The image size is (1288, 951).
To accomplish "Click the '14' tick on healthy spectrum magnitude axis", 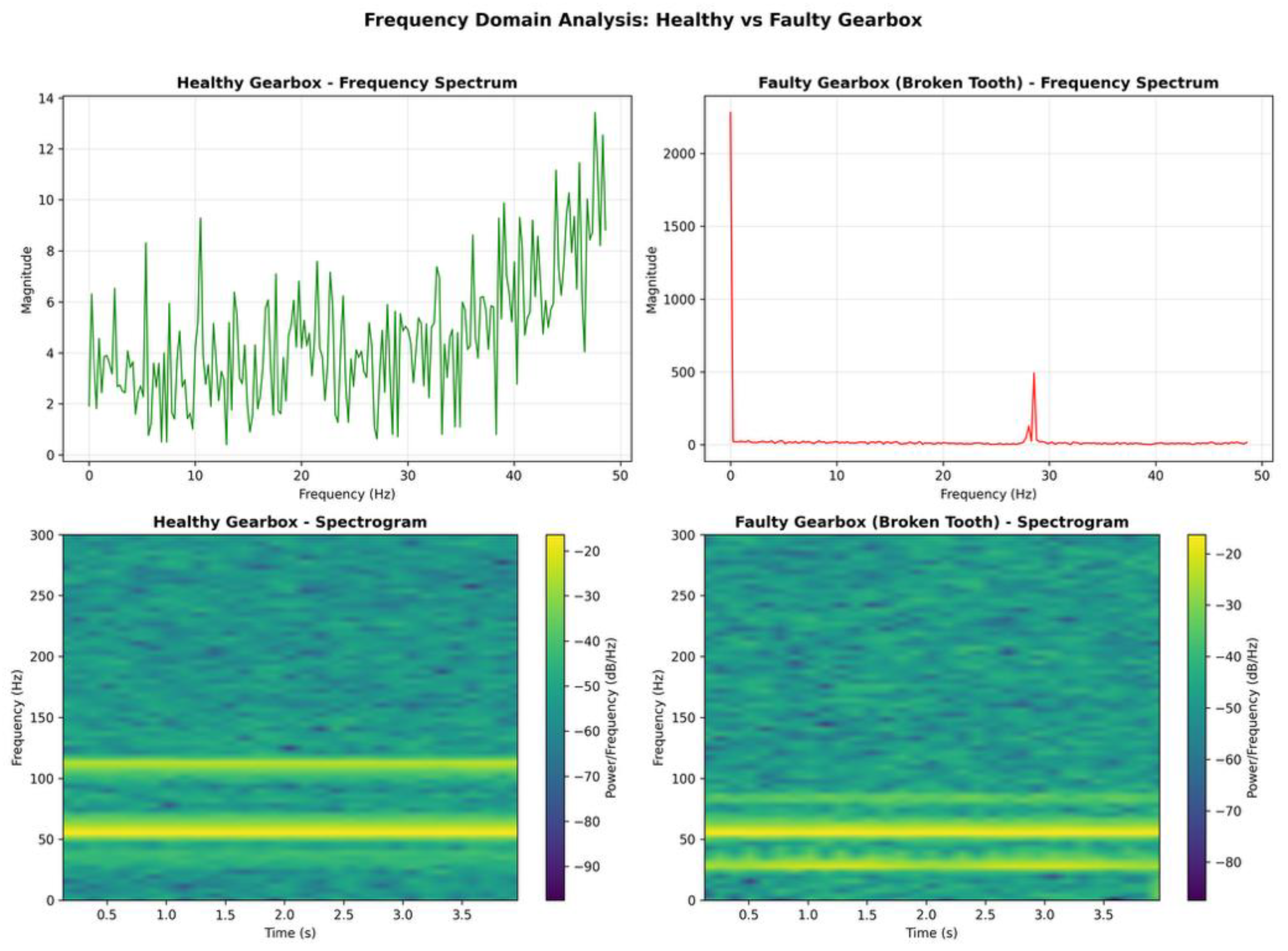I will [46, 98].
